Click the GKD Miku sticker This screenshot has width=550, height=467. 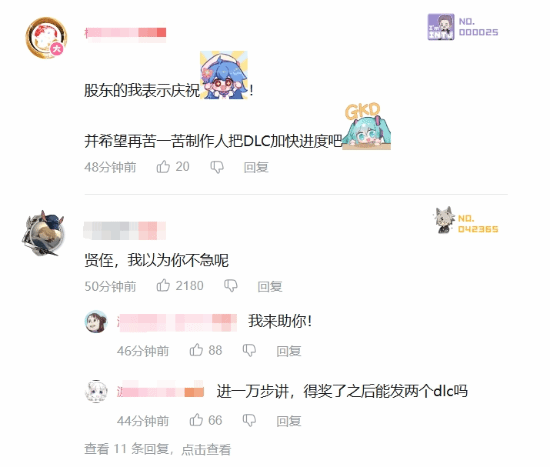(367, 126)
